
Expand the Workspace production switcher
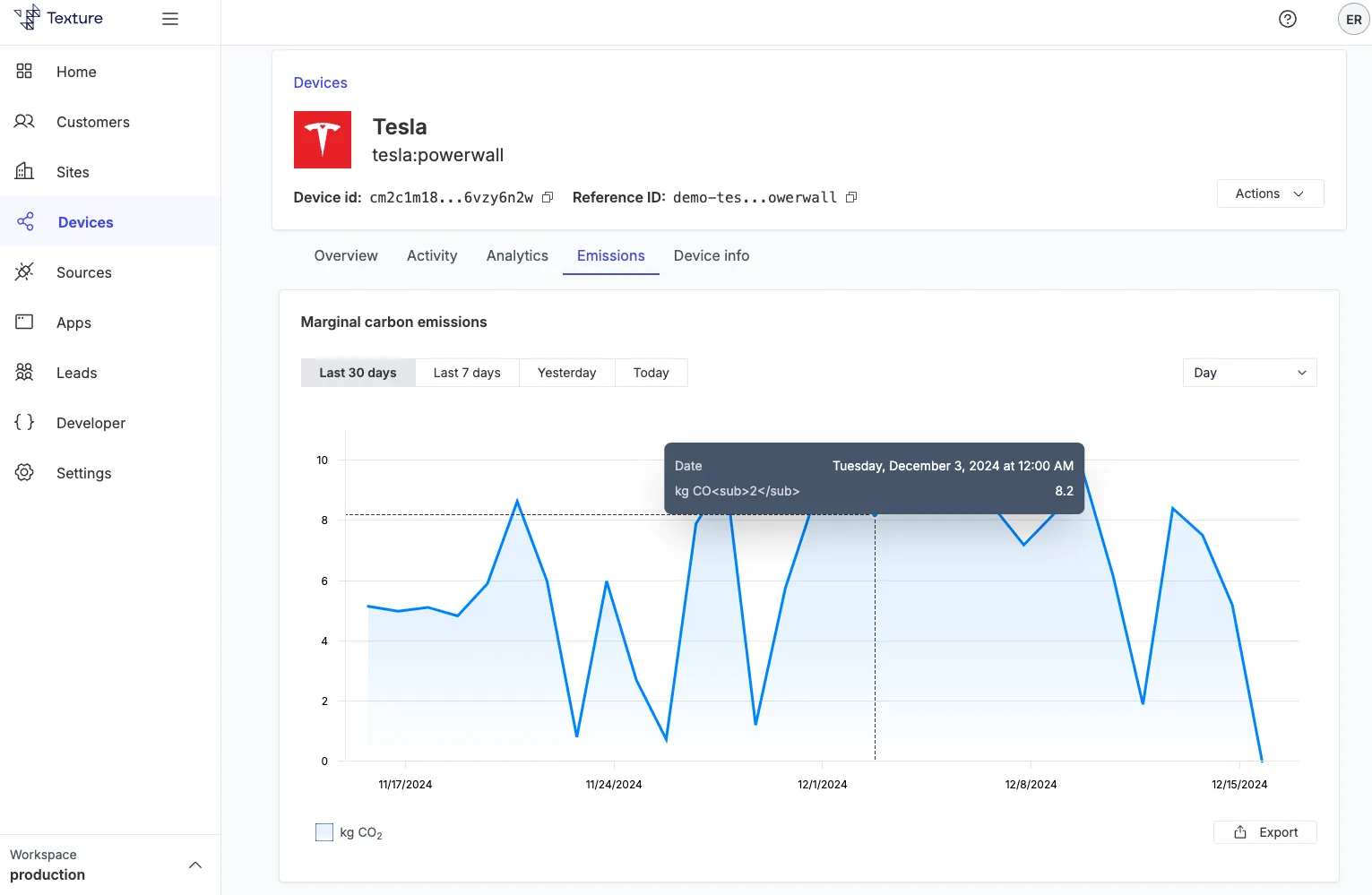(x=110, y=865)
